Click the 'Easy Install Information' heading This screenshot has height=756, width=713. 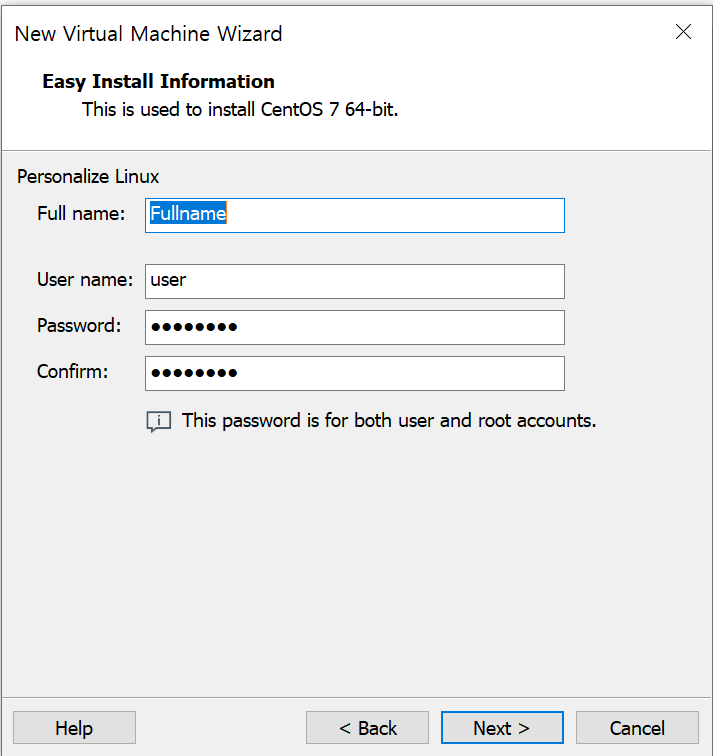(159, 81)
